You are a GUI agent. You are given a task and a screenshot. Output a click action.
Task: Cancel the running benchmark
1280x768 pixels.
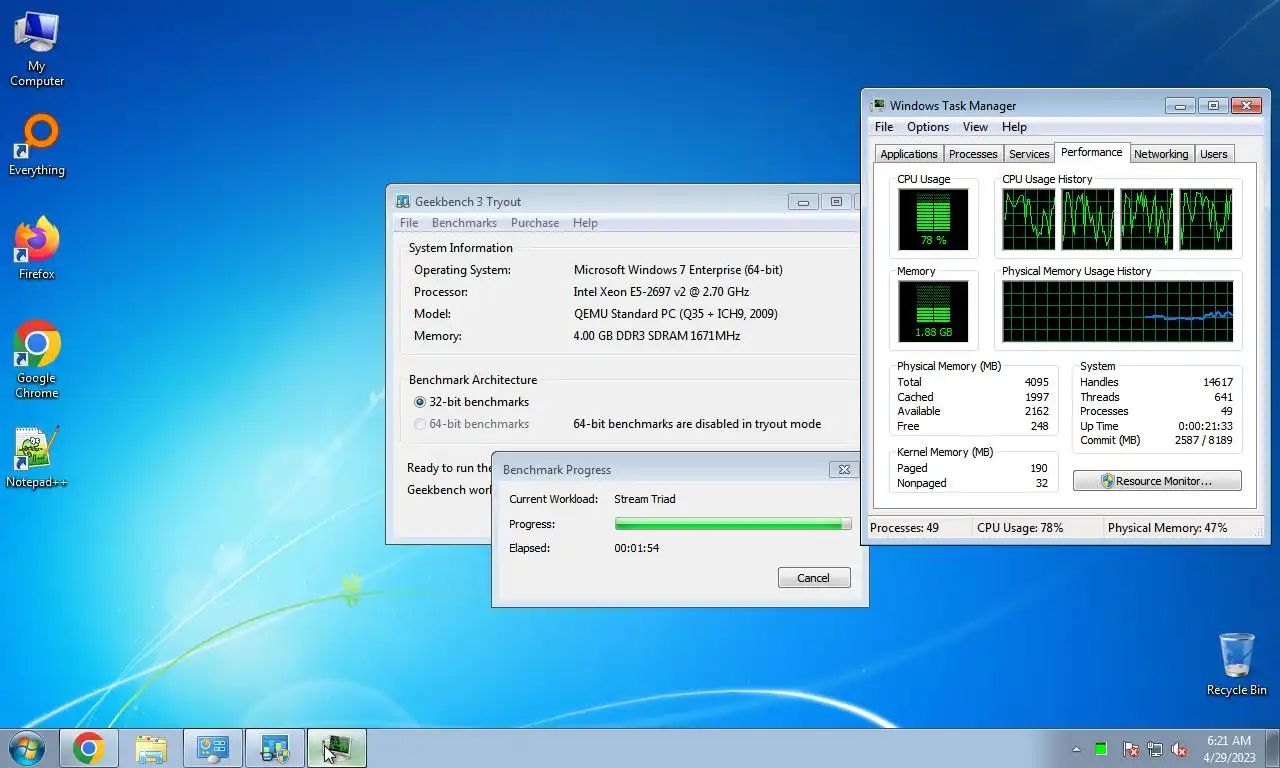(814, 578)
